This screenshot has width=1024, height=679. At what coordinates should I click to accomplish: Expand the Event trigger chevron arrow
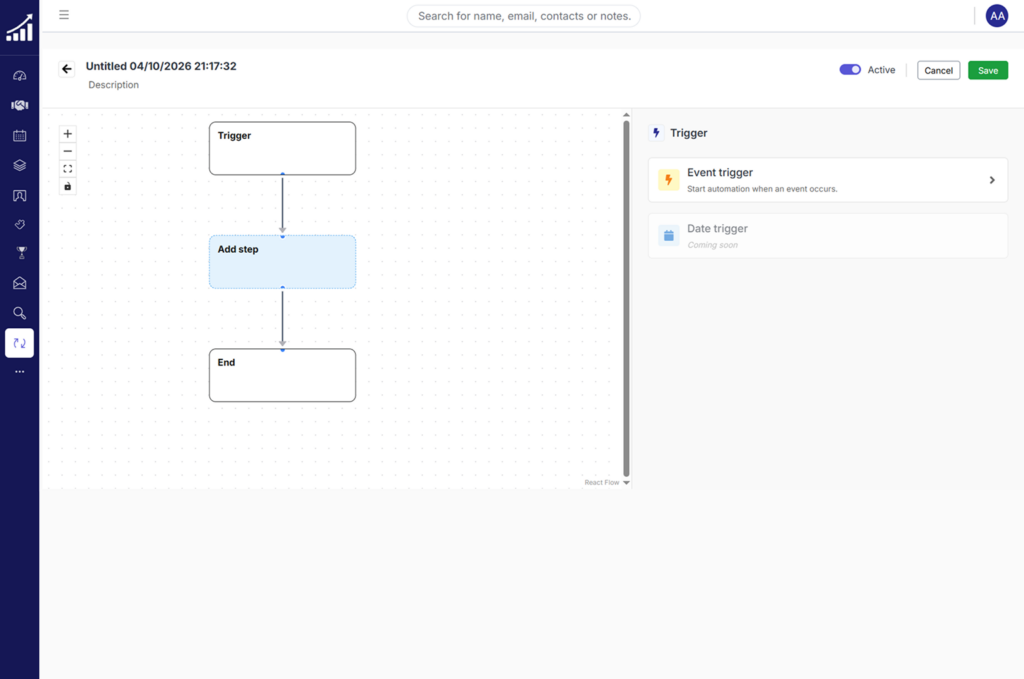pos(991,180)
